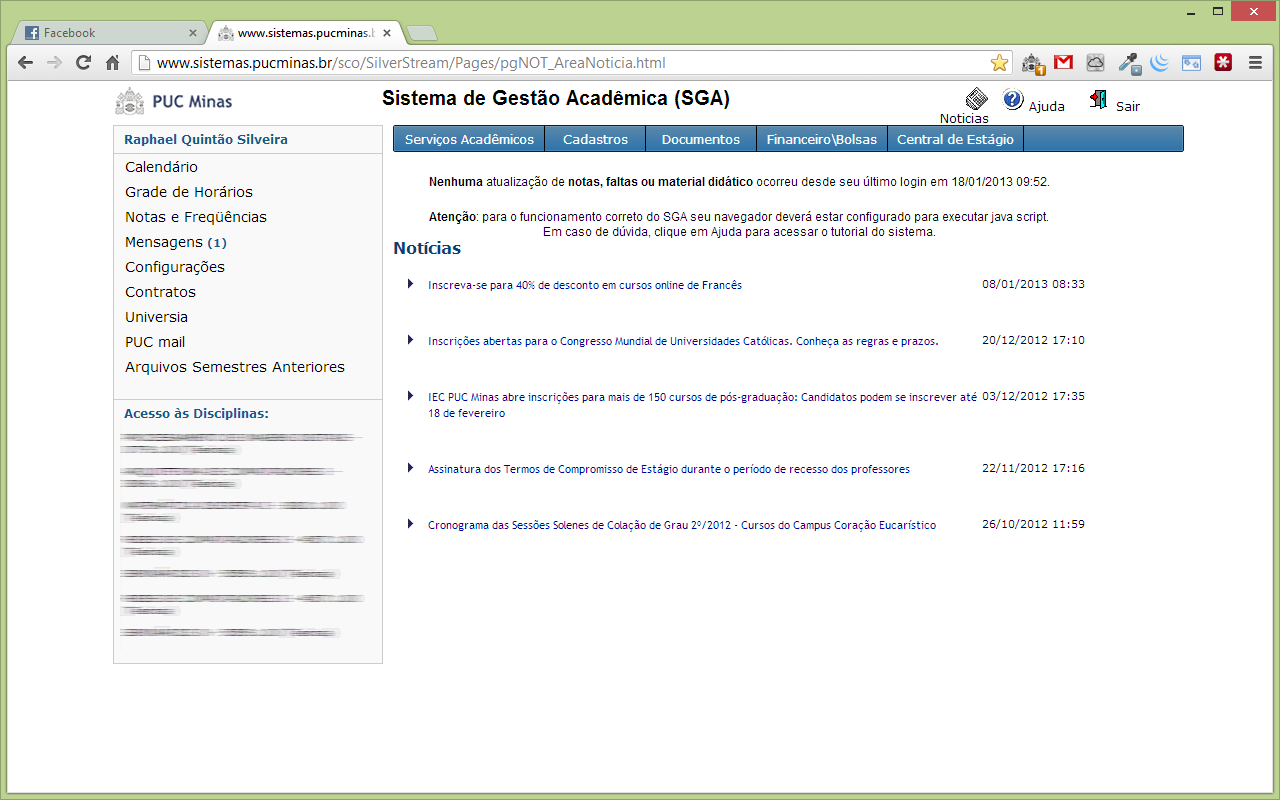Click the window-shaped extension icon
1280x800 pixels.
1191,62
